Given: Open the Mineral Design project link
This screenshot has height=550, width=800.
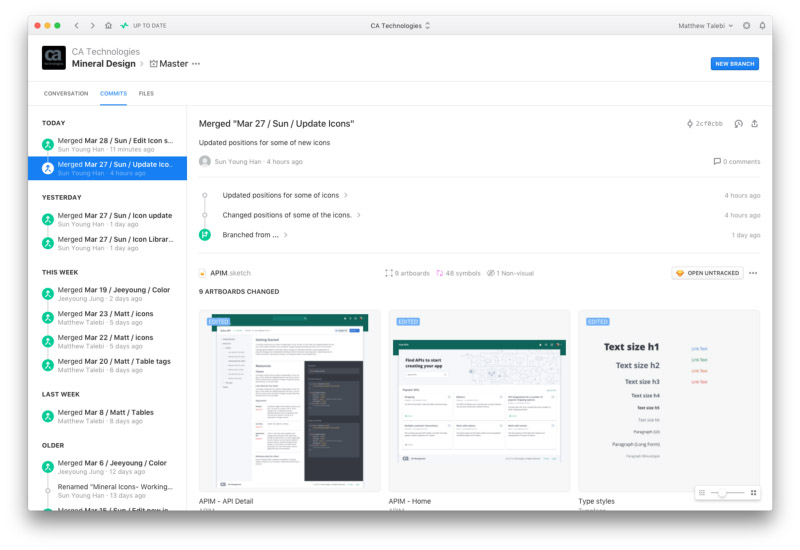Looking at the screenshot, I should pos(104,64).
